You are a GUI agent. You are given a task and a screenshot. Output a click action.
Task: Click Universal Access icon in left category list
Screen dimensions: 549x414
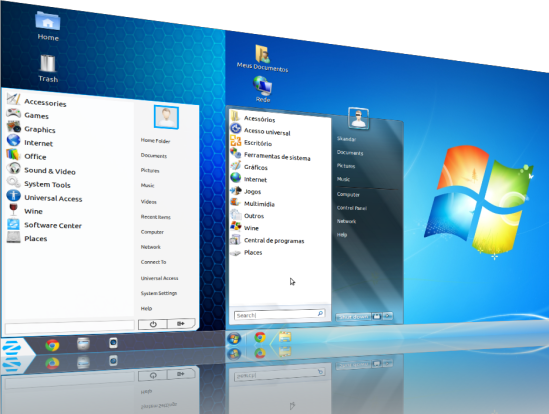pos(14,195)
